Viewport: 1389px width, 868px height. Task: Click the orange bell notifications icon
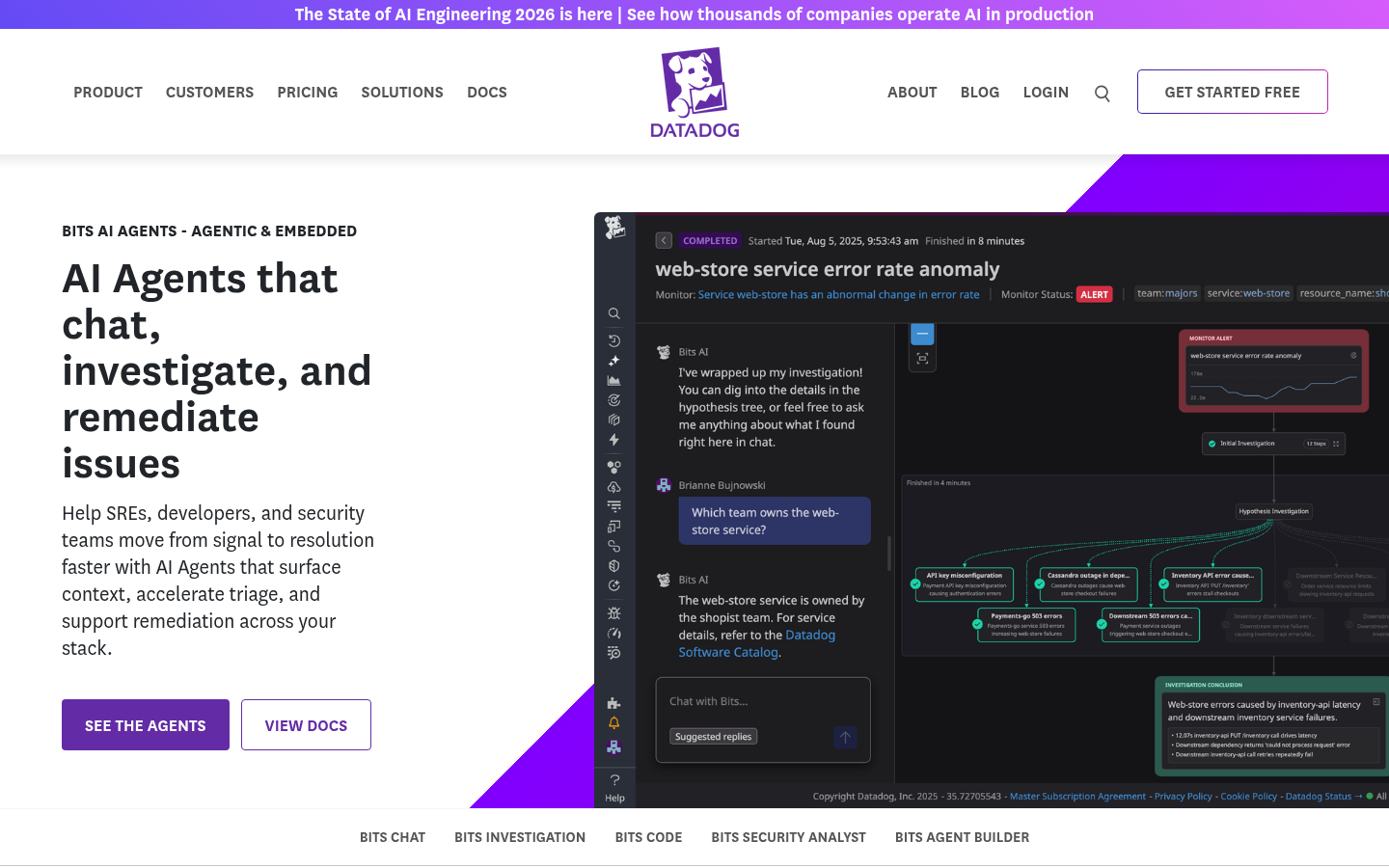coord(613,723)
